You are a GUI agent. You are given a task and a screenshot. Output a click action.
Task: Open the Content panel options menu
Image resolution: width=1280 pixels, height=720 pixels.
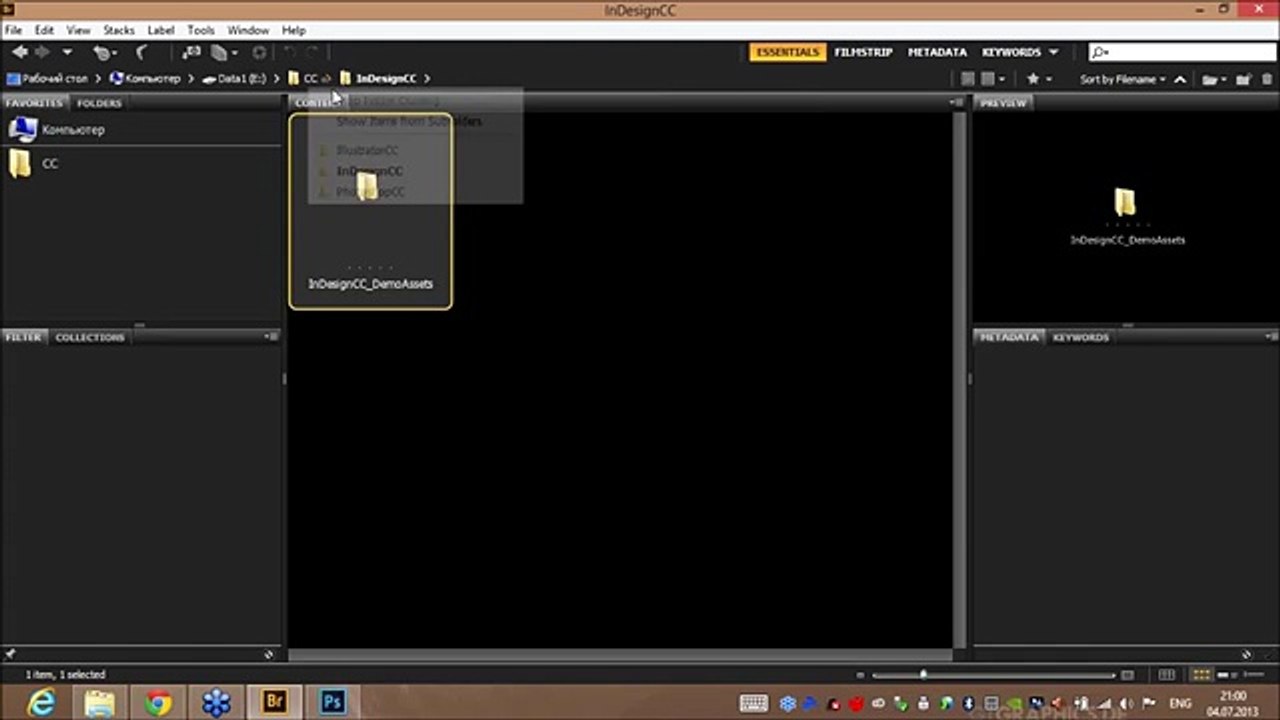[957, 103]
